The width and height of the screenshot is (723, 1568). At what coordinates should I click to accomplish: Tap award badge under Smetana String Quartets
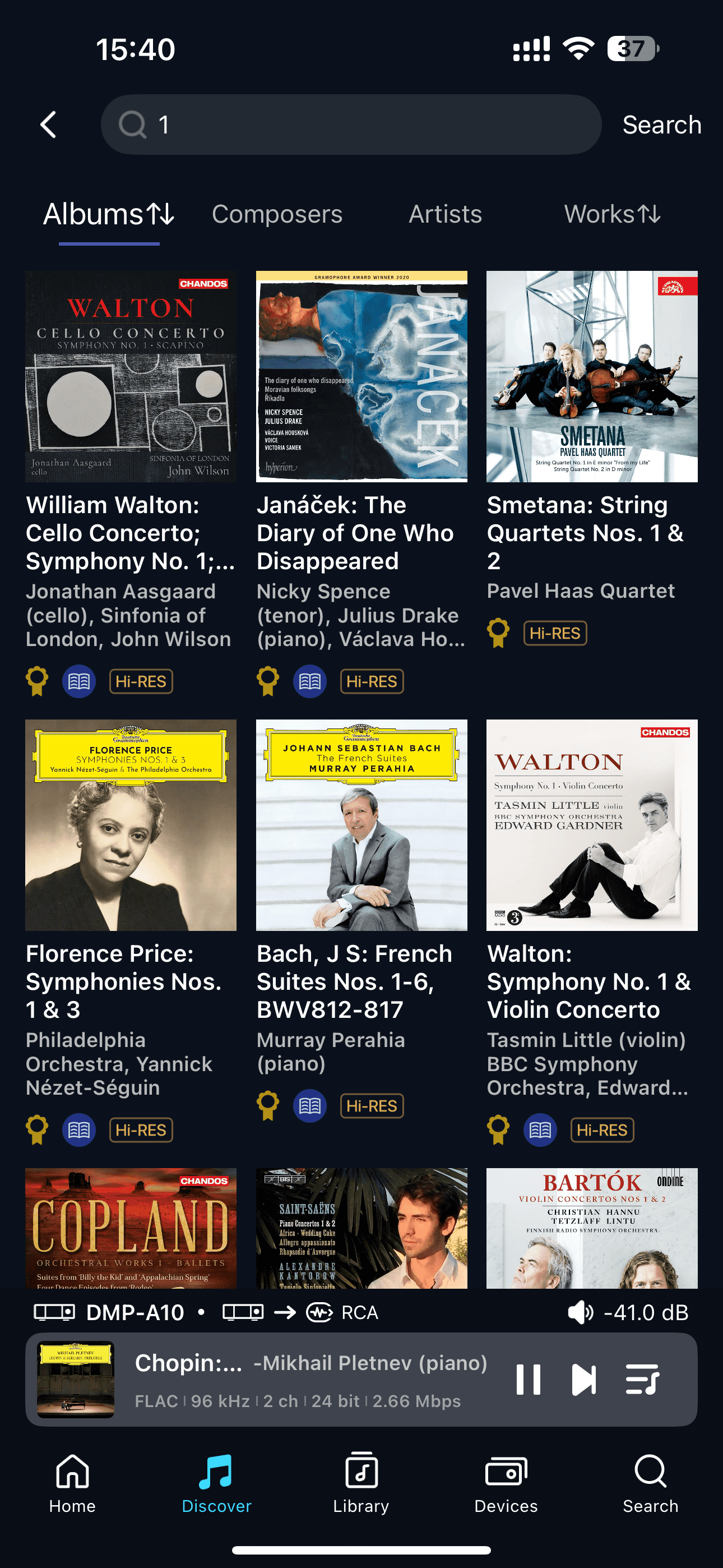pyautogui.click(x=498, y=633)
